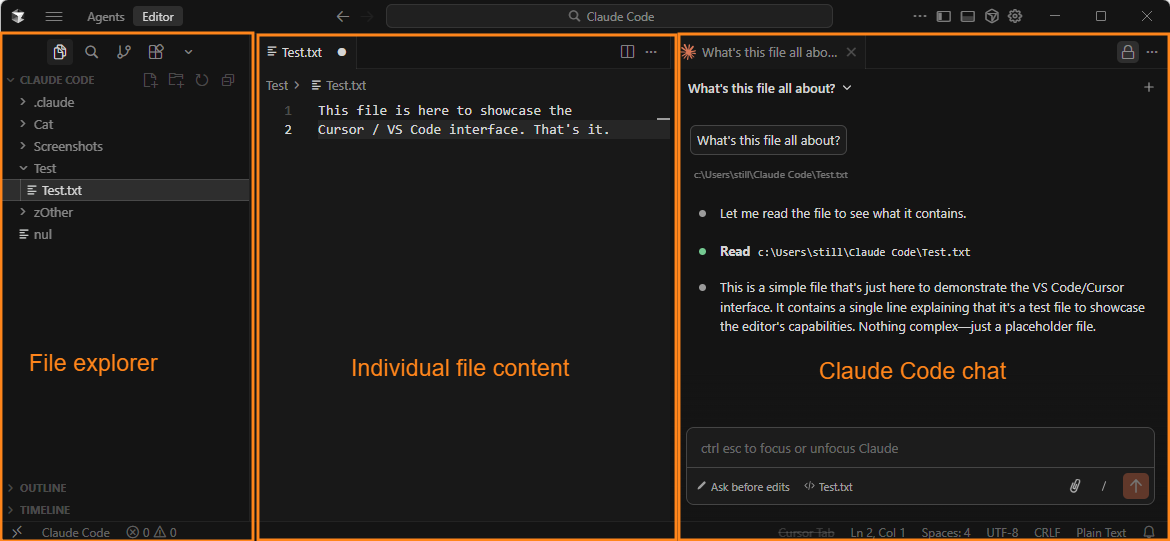This screenshot has width=1170, height=541.
Task: Click the Read Test.txt tool call entry
Action: click(x=845, y=251)
